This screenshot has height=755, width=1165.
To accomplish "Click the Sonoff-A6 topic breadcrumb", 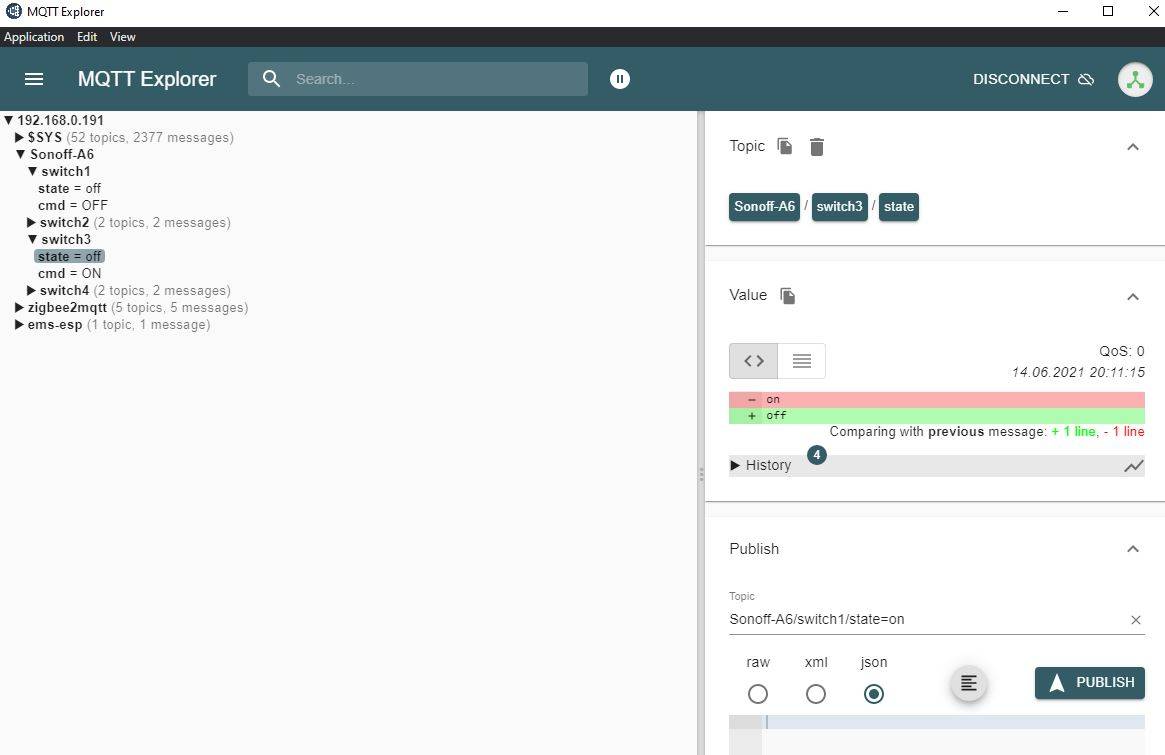I will pos(764,207).
